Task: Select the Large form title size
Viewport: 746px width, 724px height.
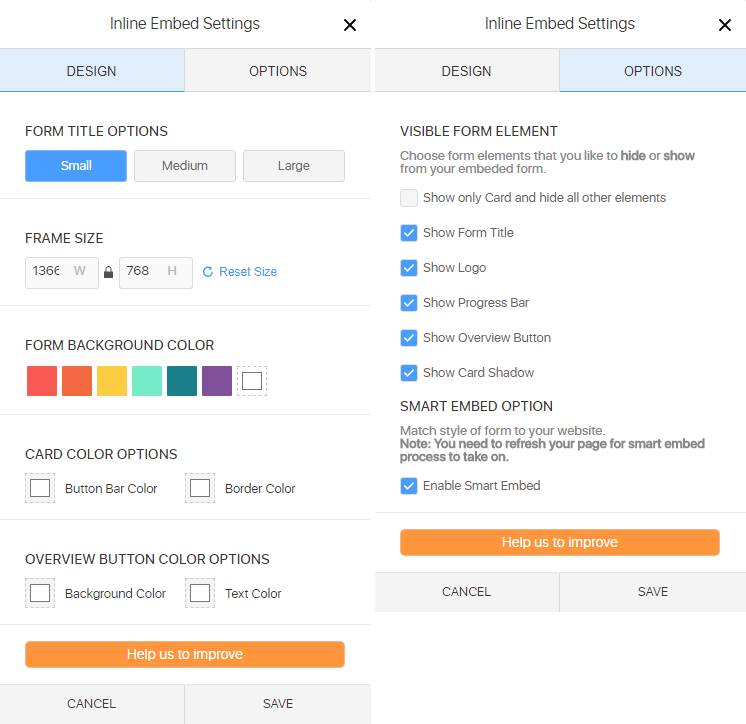Action: tap(294, 166)
